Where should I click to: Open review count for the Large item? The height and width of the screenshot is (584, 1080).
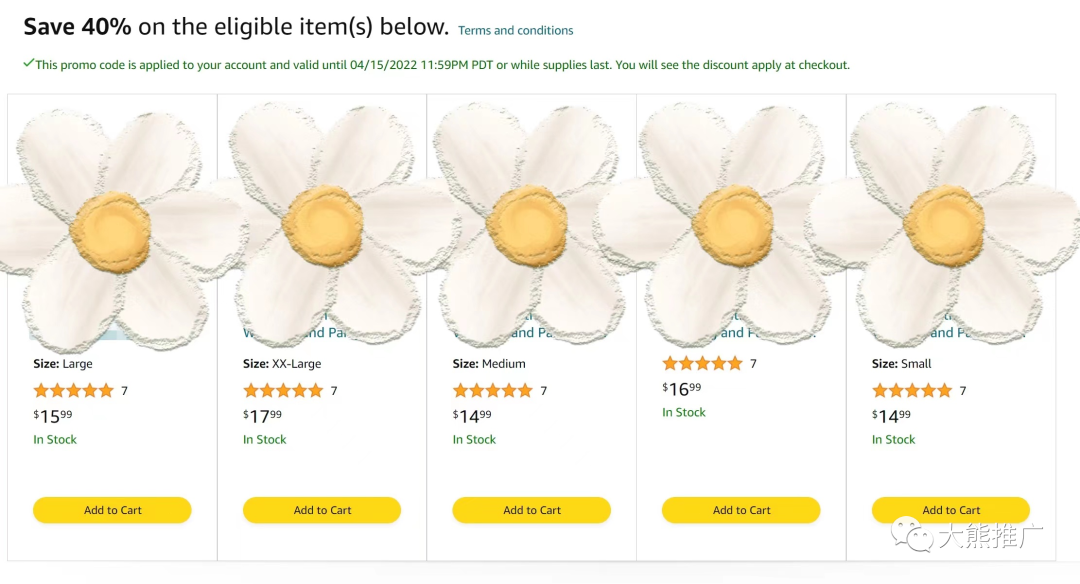click(125, 391)
